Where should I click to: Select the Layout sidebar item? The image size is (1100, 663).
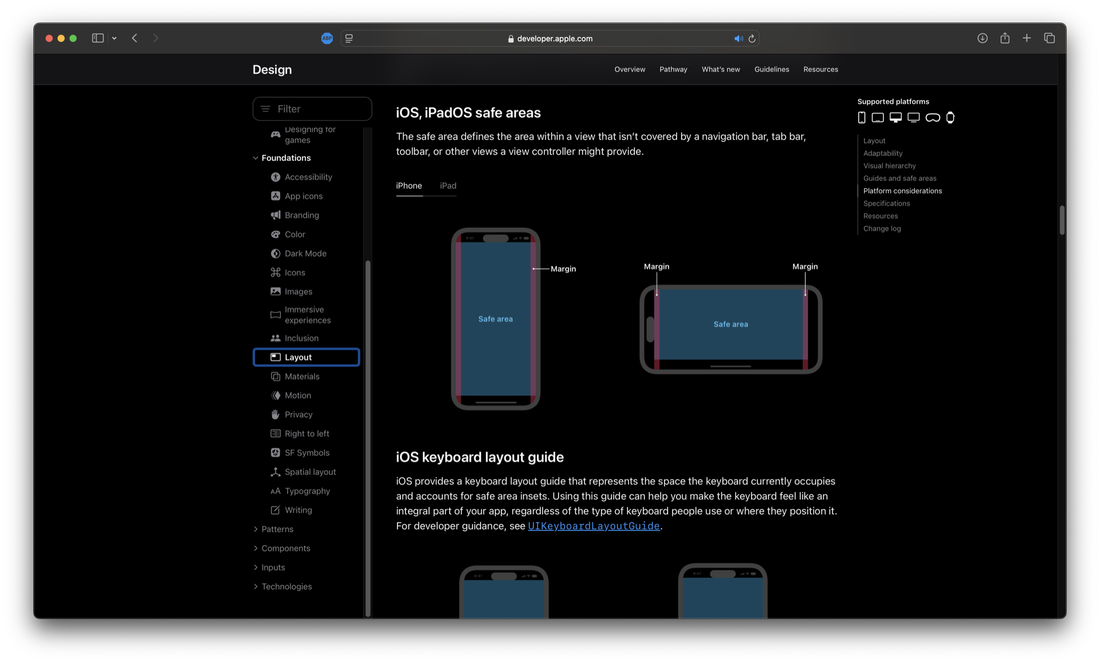point(307,357)
